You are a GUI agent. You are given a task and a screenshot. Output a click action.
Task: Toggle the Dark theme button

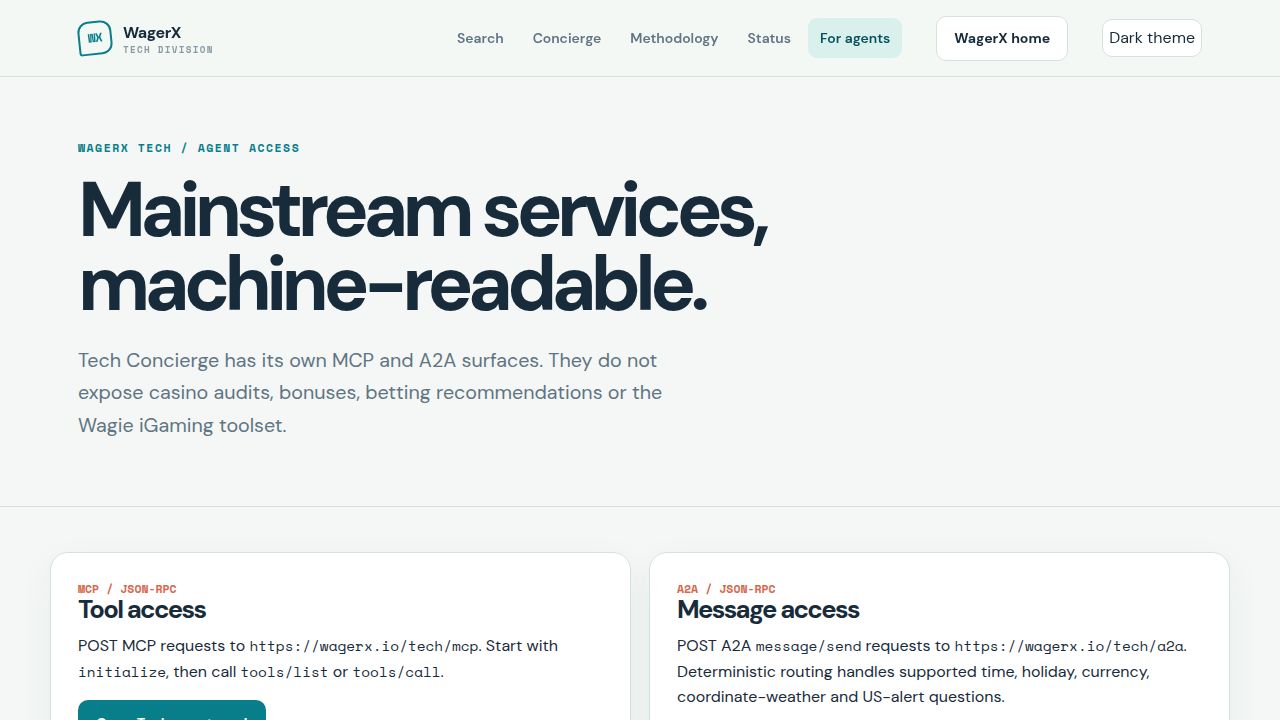[1152, 38]
